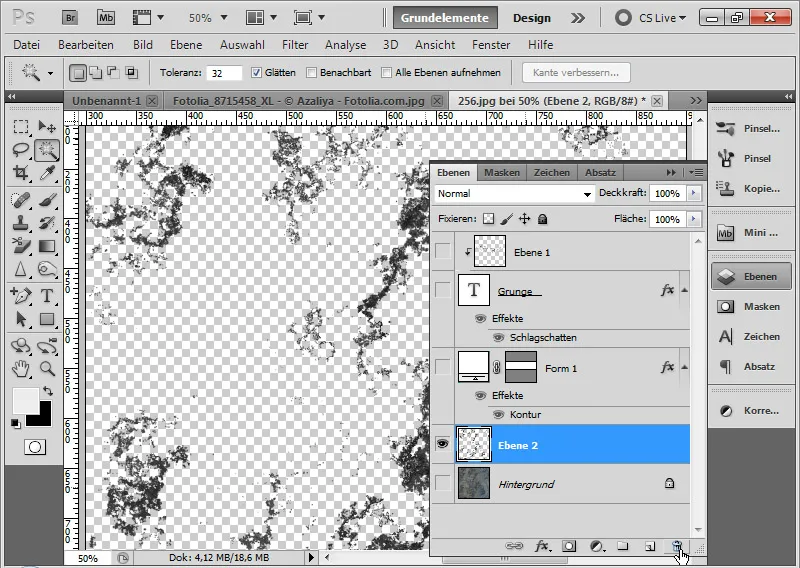Open Mini Bridge via Mb icon
This screenshot has width=800, height=568.
point(106,18)
